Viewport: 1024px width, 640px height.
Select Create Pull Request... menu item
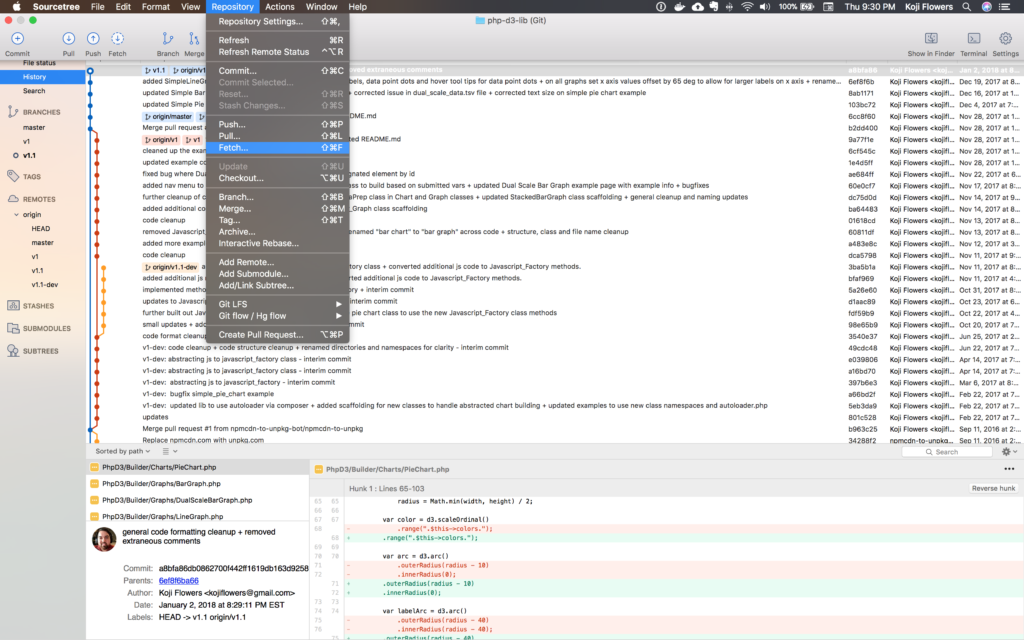point(278,334)
